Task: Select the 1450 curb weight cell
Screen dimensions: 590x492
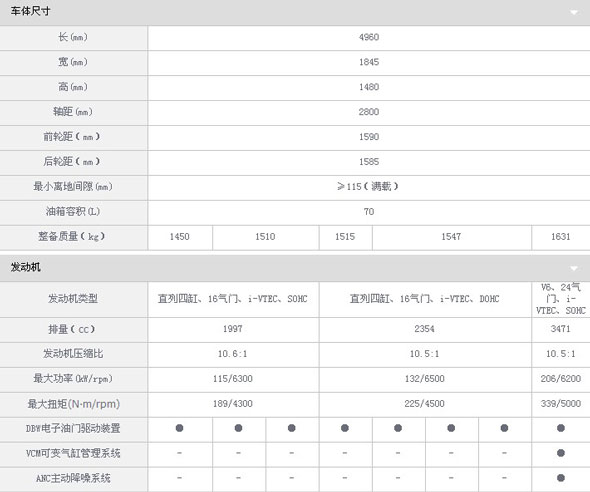Action: pyautogui.click(x=180, y=237)
